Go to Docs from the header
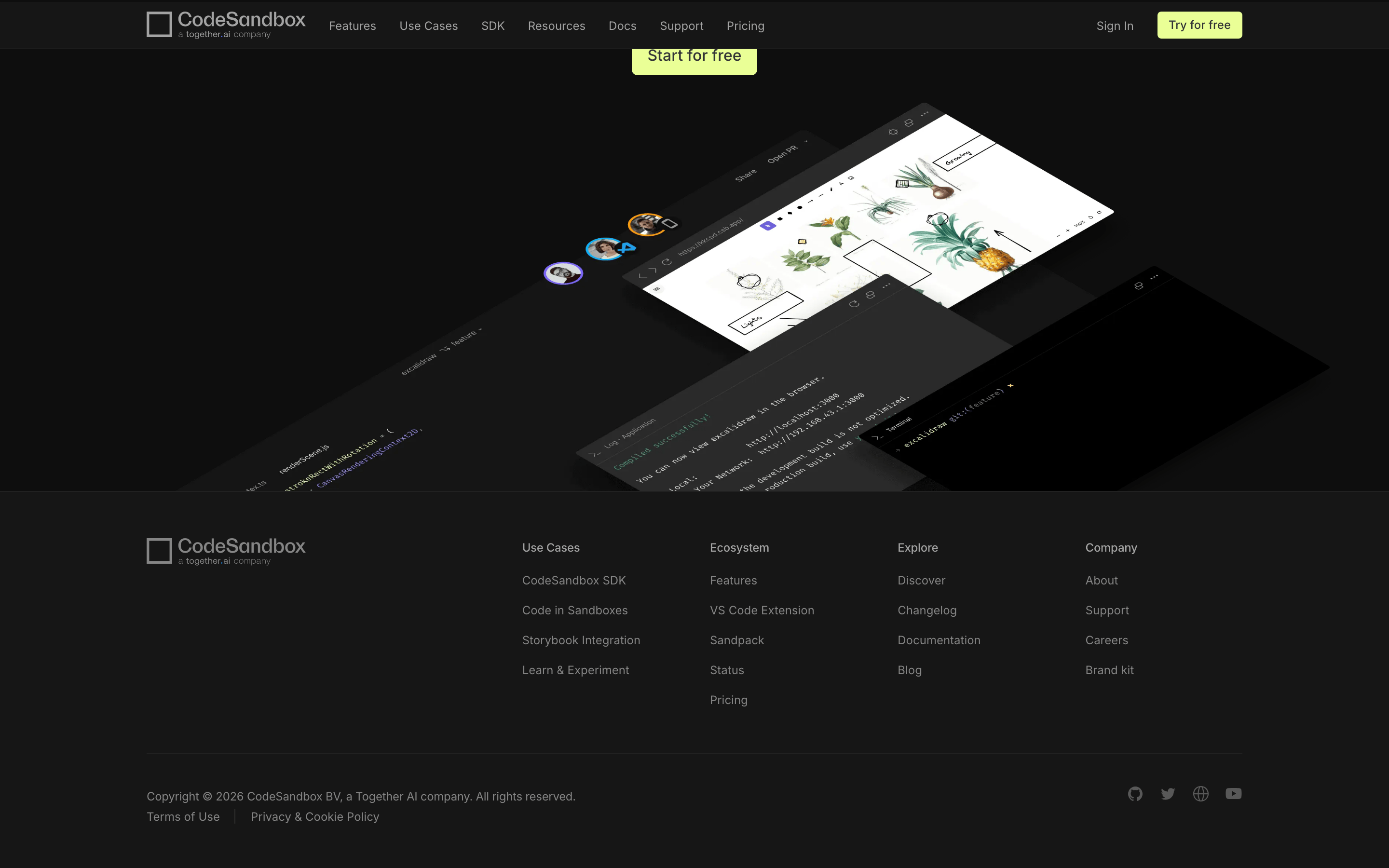 pyautogui.click(x=622, y=26)
